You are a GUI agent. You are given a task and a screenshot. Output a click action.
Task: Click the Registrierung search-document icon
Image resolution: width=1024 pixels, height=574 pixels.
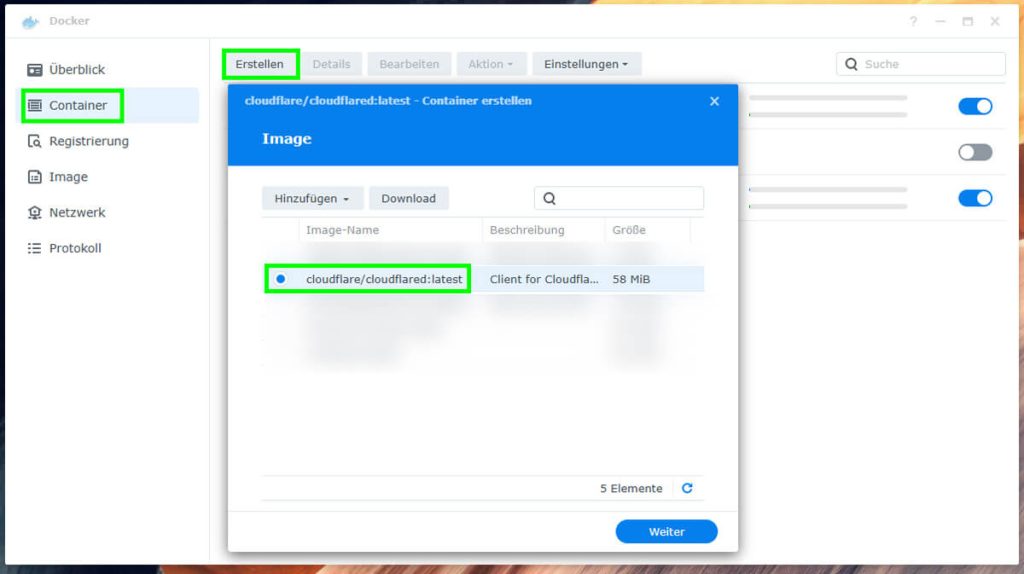[35, 141]
